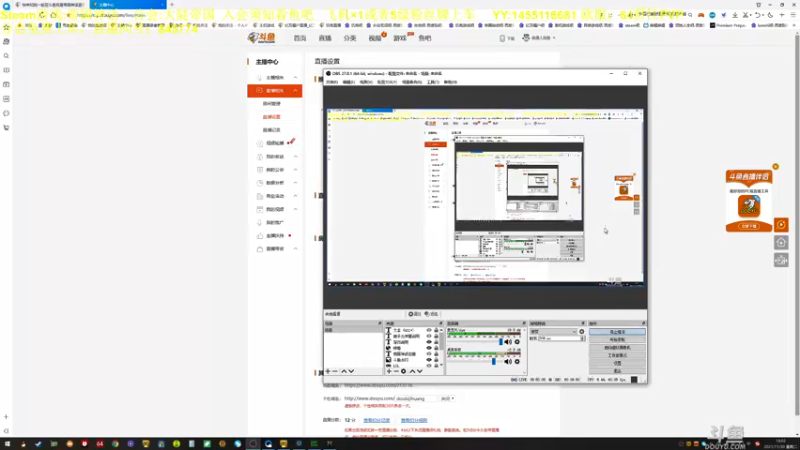Move the selected source up
800x450 pixels.
click(x=412, y=371)
